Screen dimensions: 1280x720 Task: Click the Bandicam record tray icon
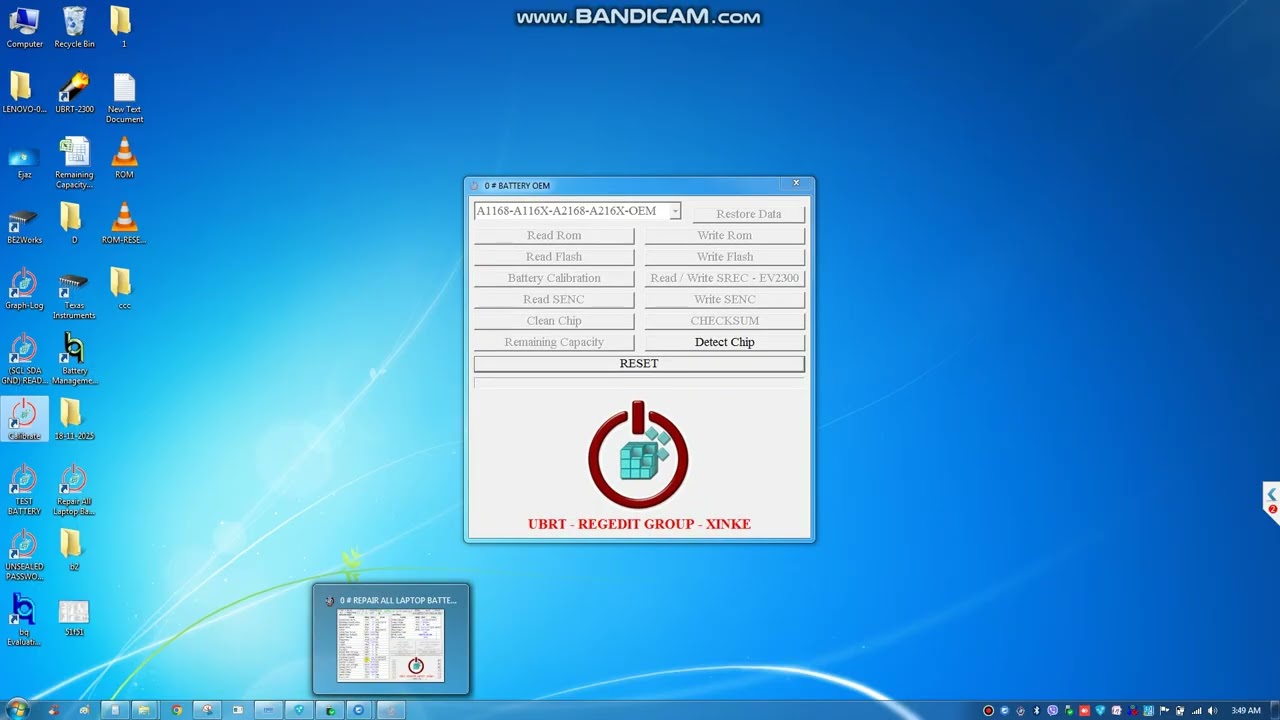pyautogui.click(x=989, y=711)
